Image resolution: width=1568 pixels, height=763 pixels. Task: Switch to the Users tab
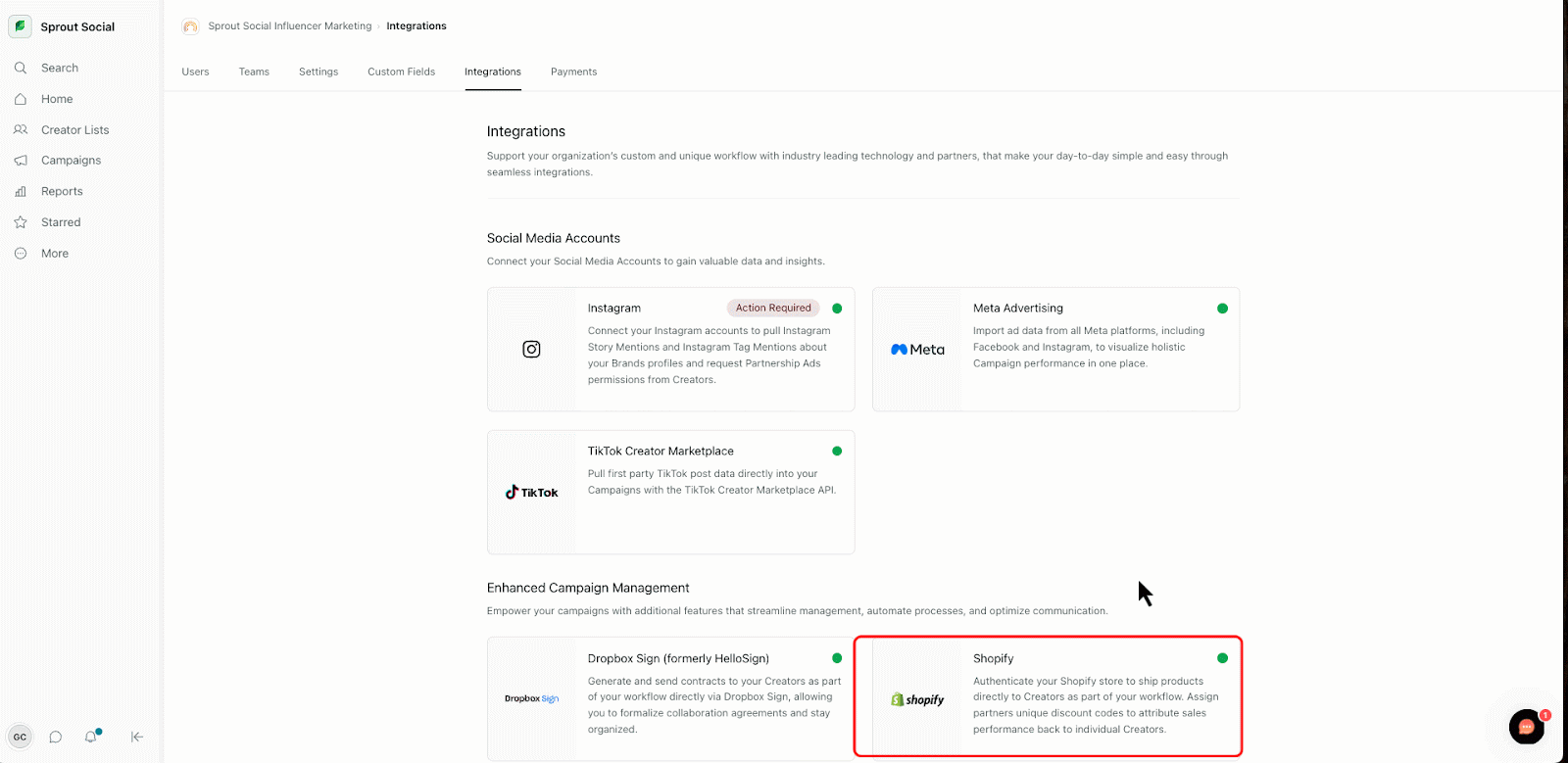(195, 72)
